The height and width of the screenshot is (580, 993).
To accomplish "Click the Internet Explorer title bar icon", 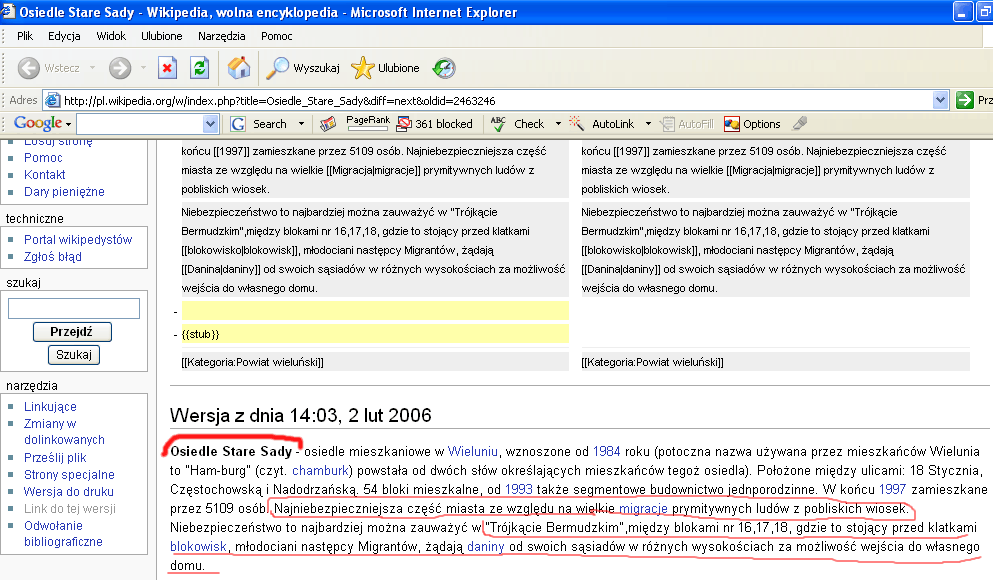I will 8,11.
